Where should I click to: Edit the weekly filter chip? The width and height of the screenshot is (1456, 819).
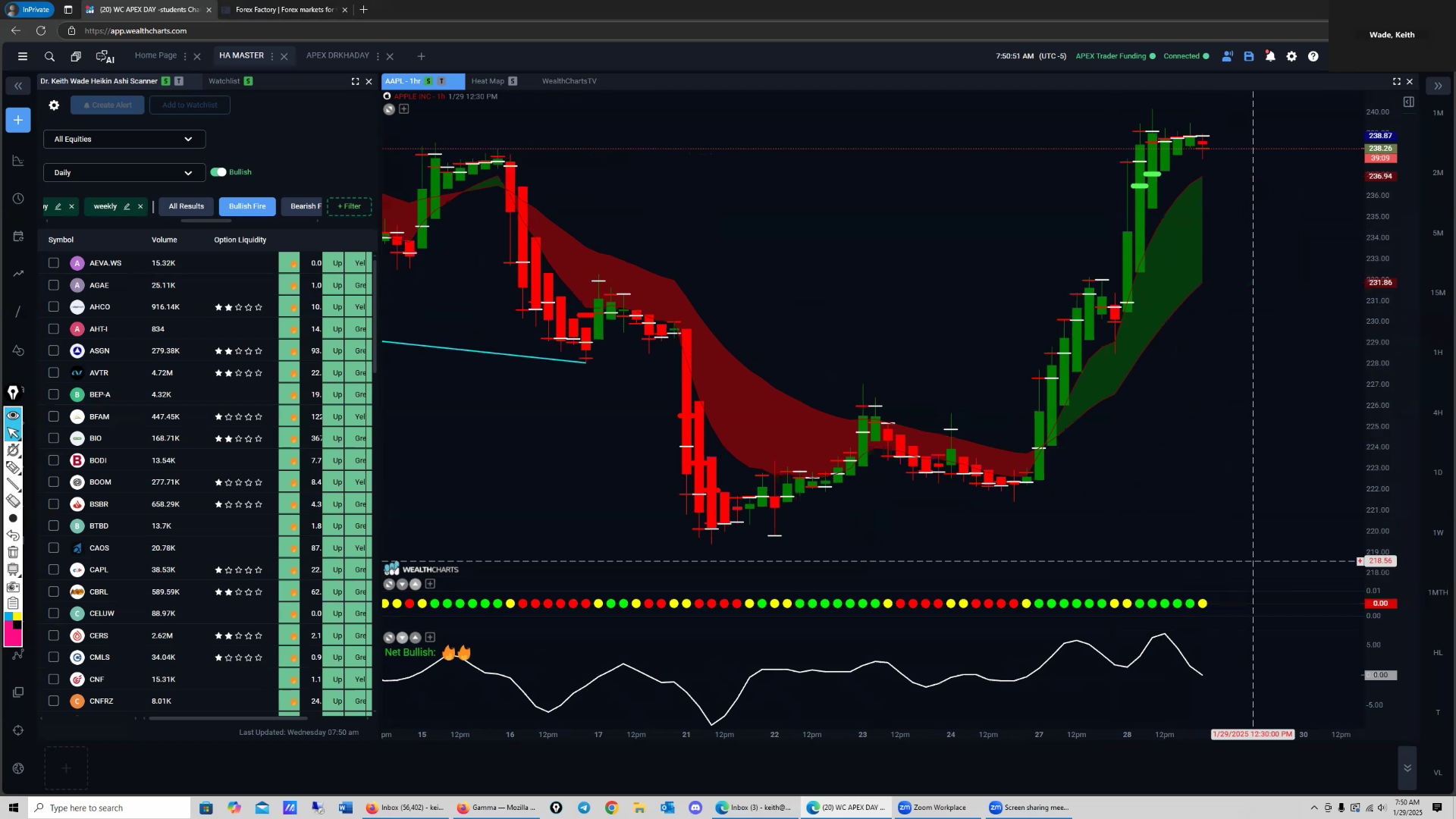(127, 206)
